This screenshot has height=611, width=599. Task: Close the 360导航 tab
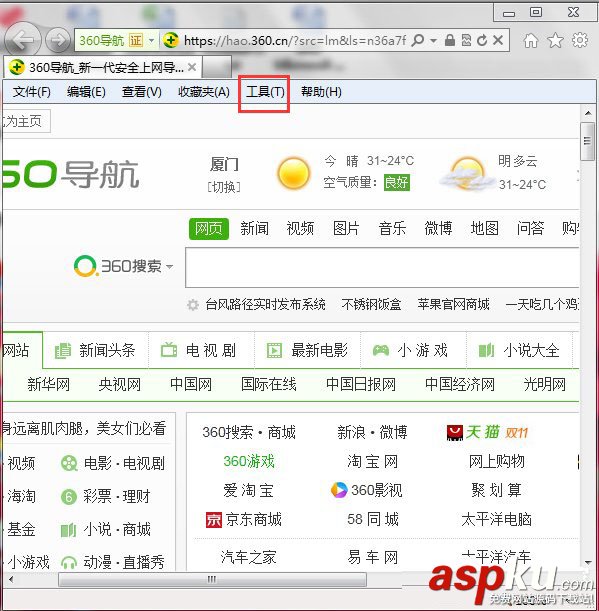coord(192,67)
